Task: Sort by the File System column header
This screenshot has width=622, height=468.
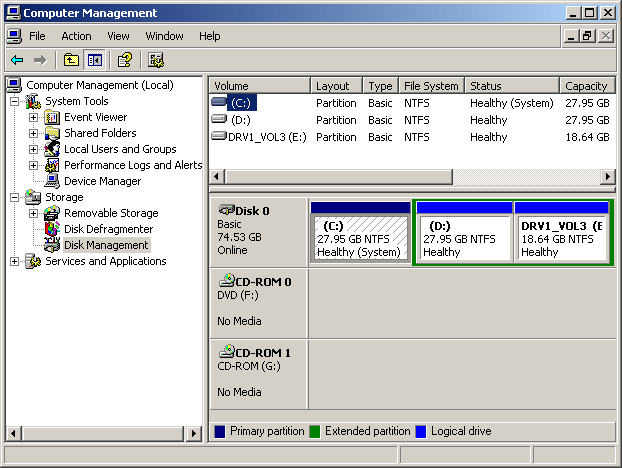Action: pos(432,86)
